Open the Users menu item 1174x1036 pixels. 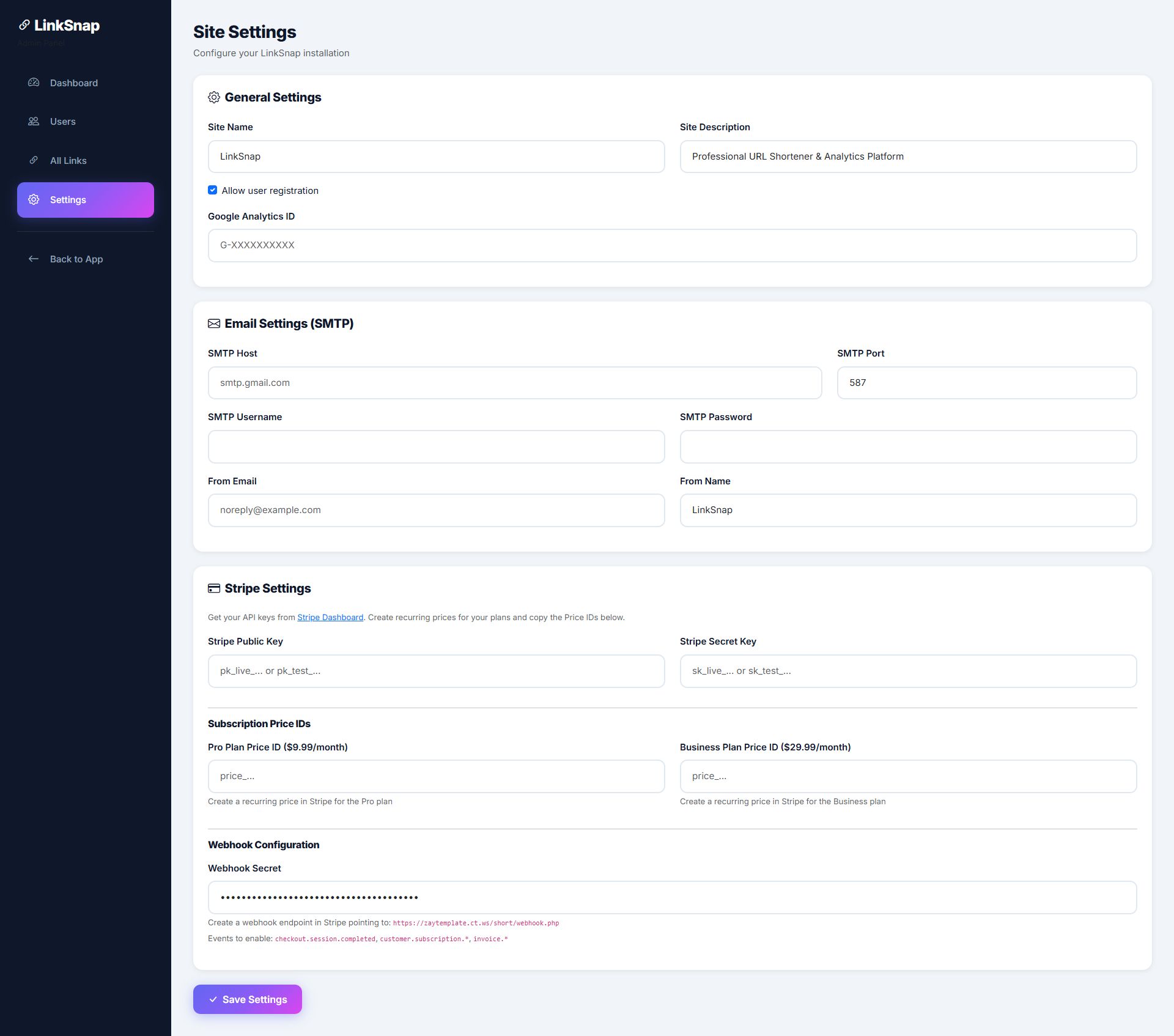(63, 122)
